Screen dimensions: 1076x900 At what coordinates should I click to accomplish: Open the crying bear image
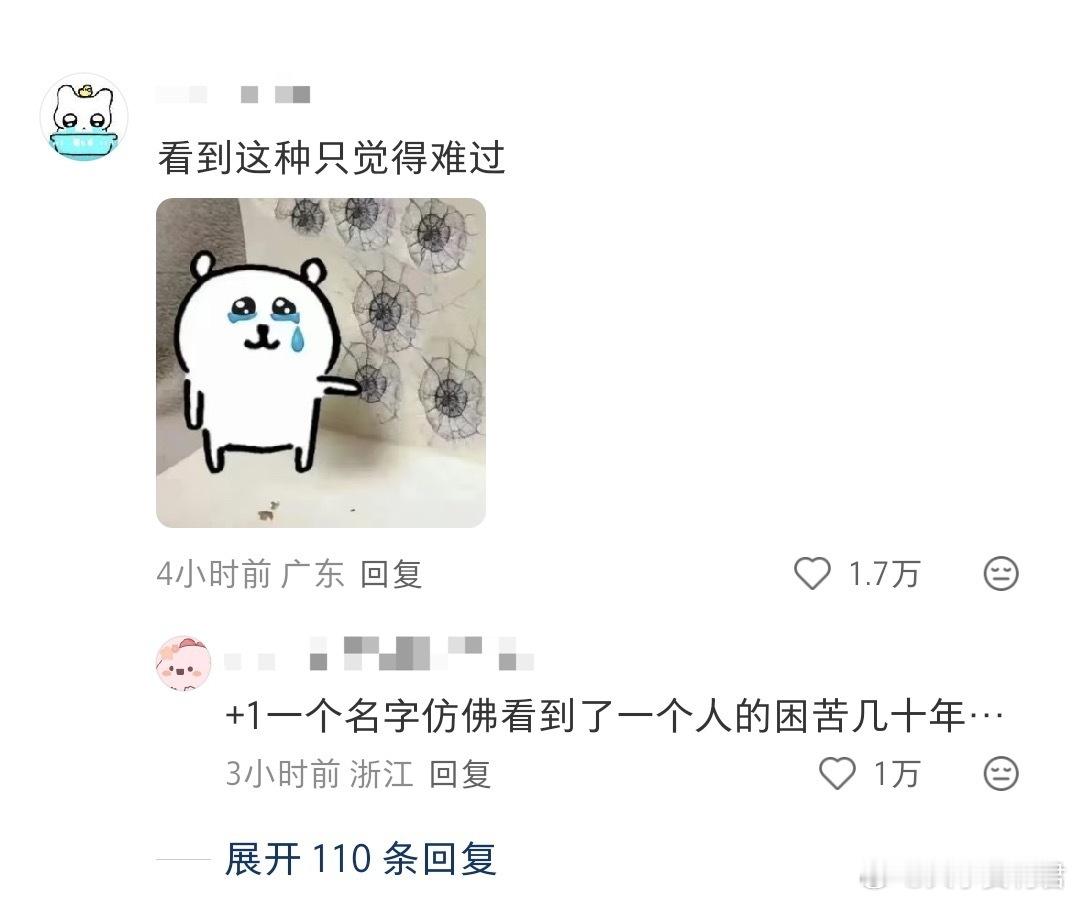click(x=321, y=363)
